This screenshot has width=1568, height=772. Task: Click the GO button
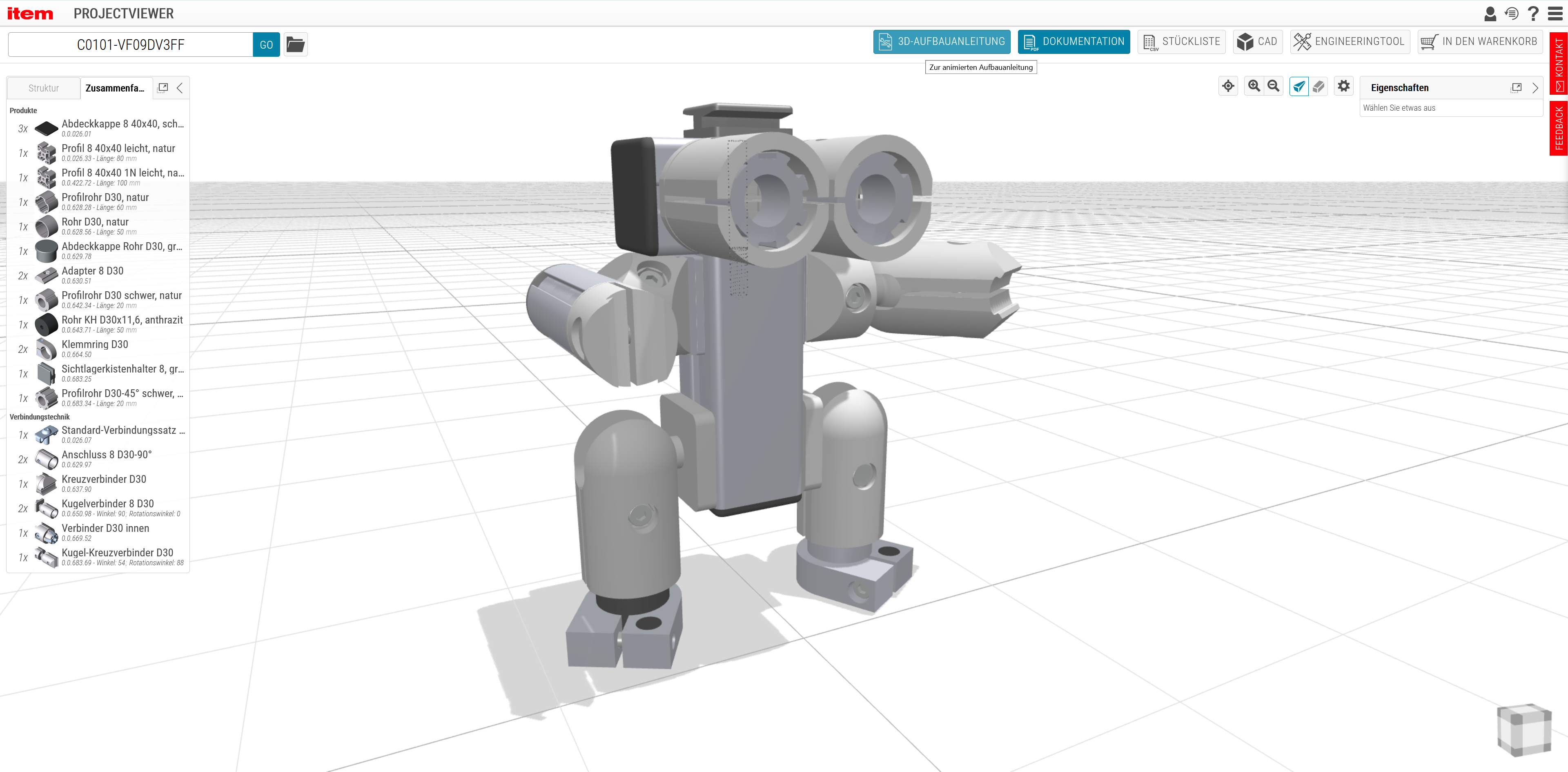266,45
